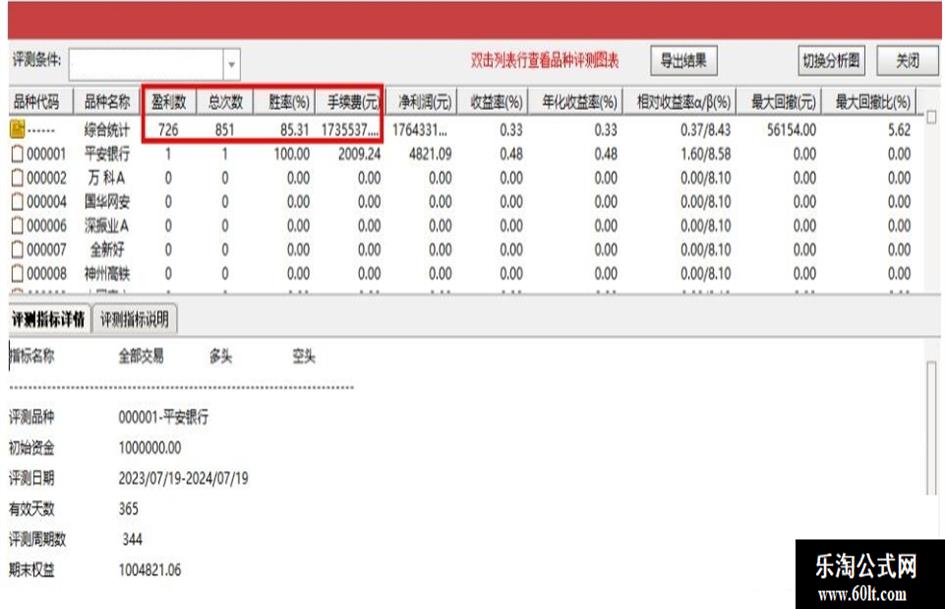The image size is (945, 609).
Task: Select the 全新好 row
Action: 464,250
